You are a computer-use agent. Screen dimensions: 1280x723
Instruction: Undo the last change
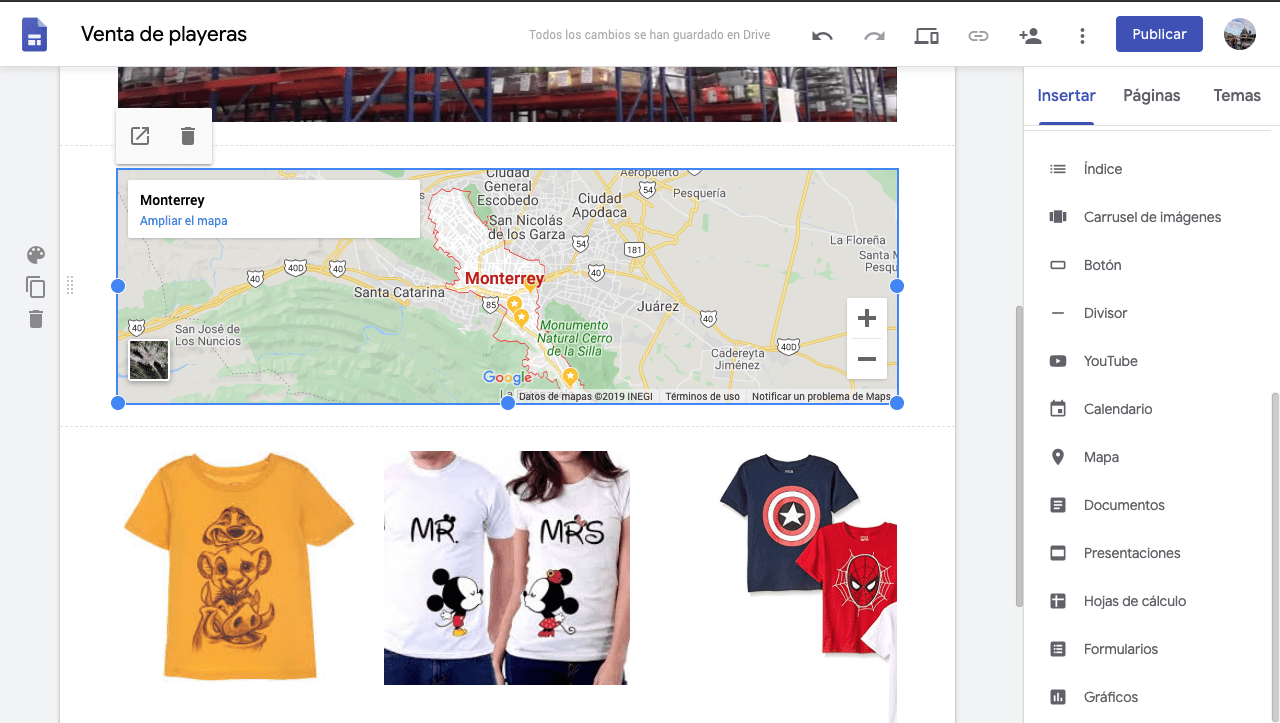[822, 36]
